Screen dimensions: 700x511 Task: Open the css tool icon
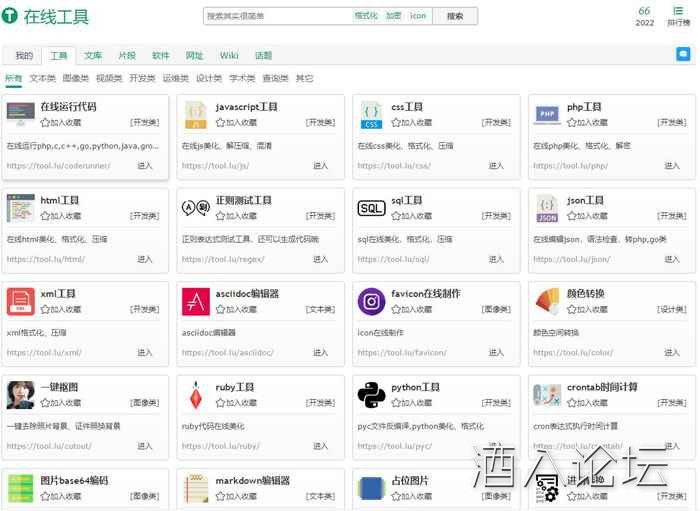[x=371, y=115]
